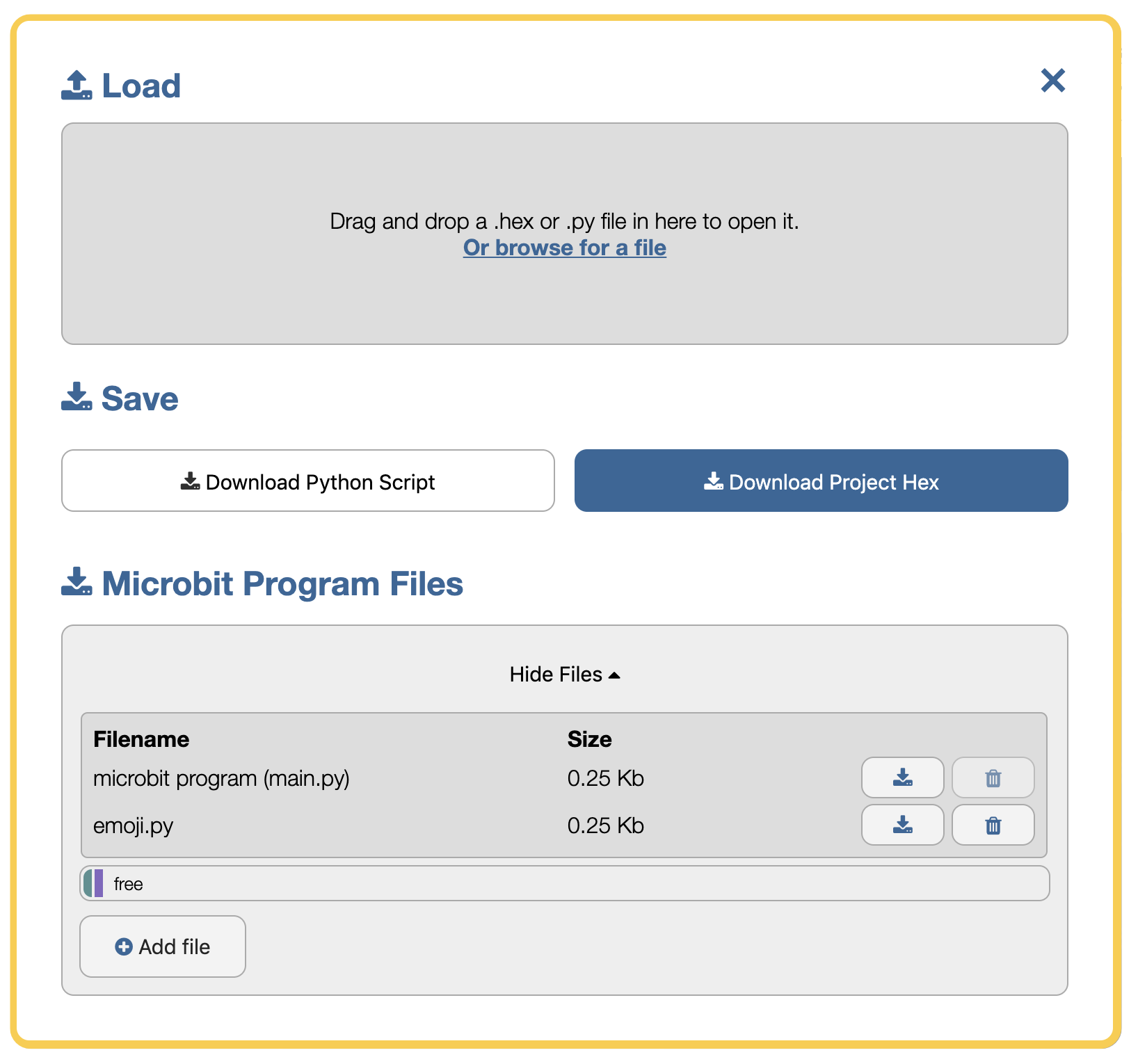This screenshot has height=1064, width=1138.
Task: Click the free storage usage bar
Action: coord(565,883)
